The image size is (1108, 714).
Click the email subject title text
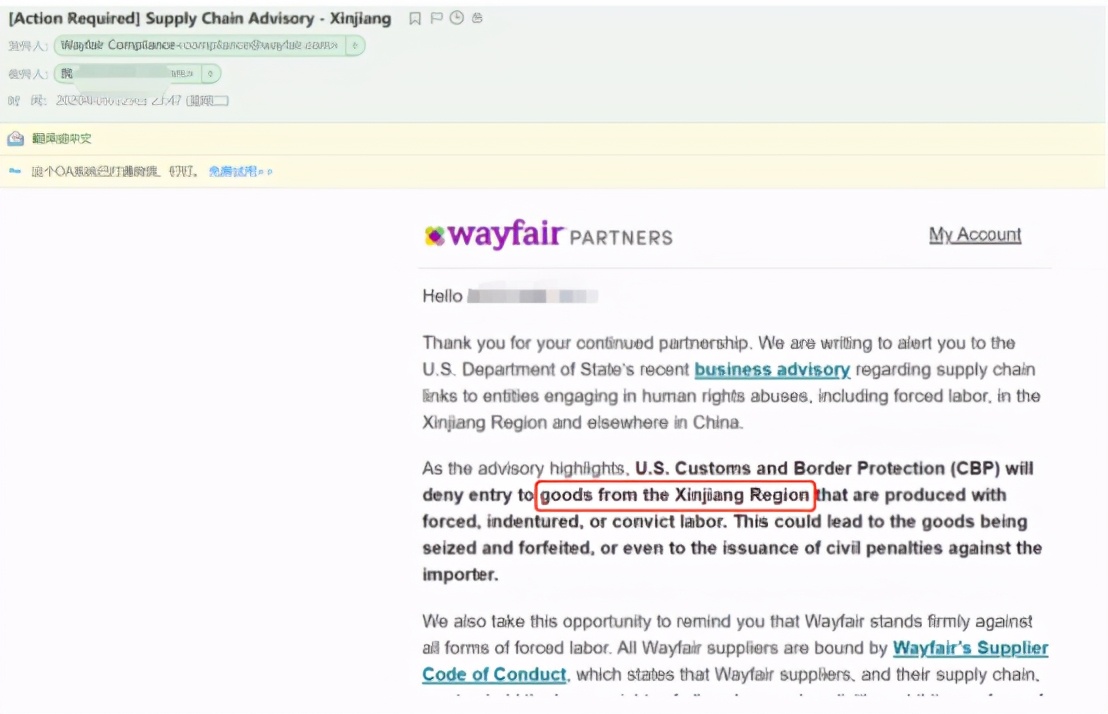tap(200, 19)
